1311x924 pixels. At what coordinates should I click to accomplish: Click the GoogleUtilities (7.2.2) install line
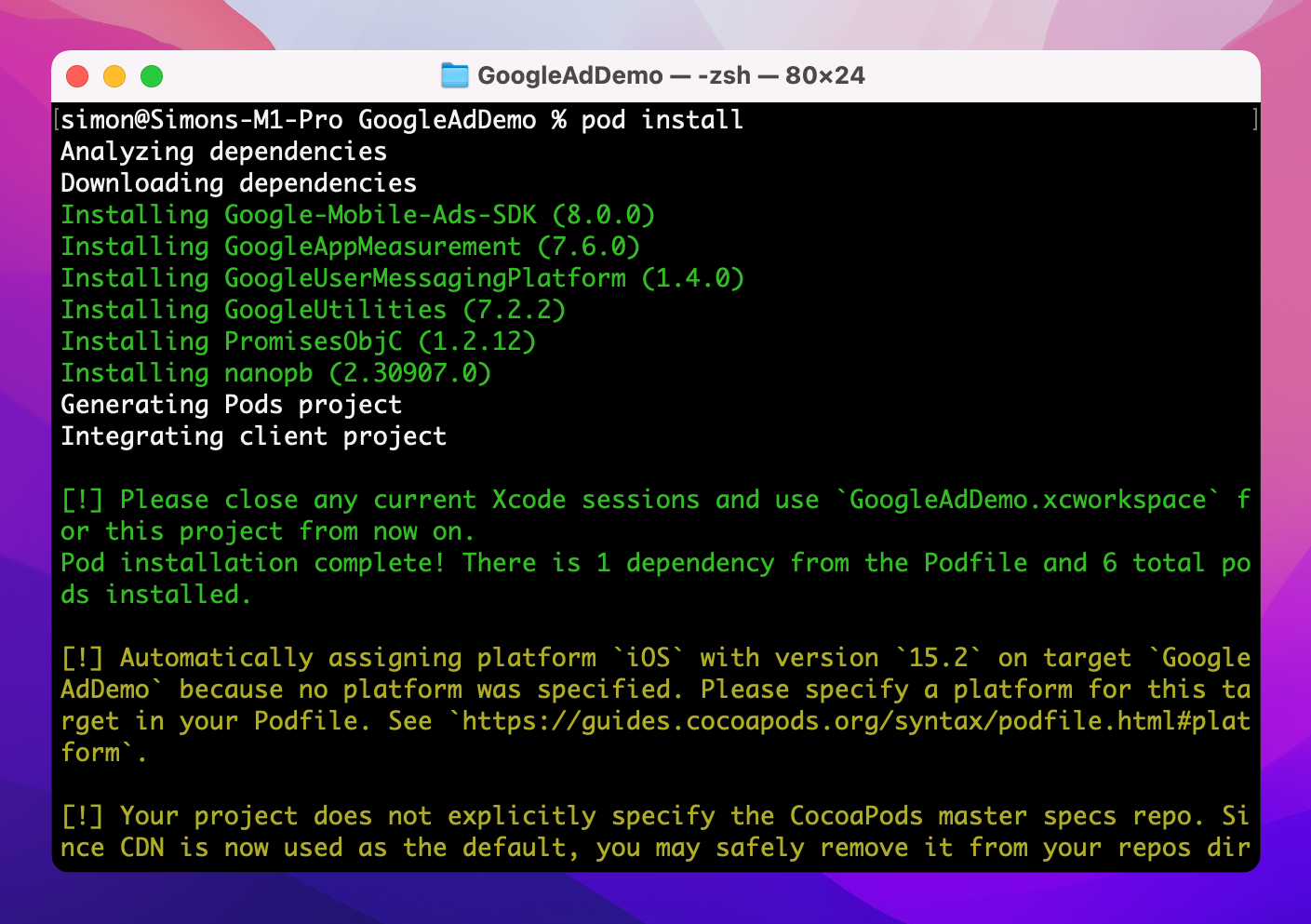pyautogui.click(x=313, y=310)
